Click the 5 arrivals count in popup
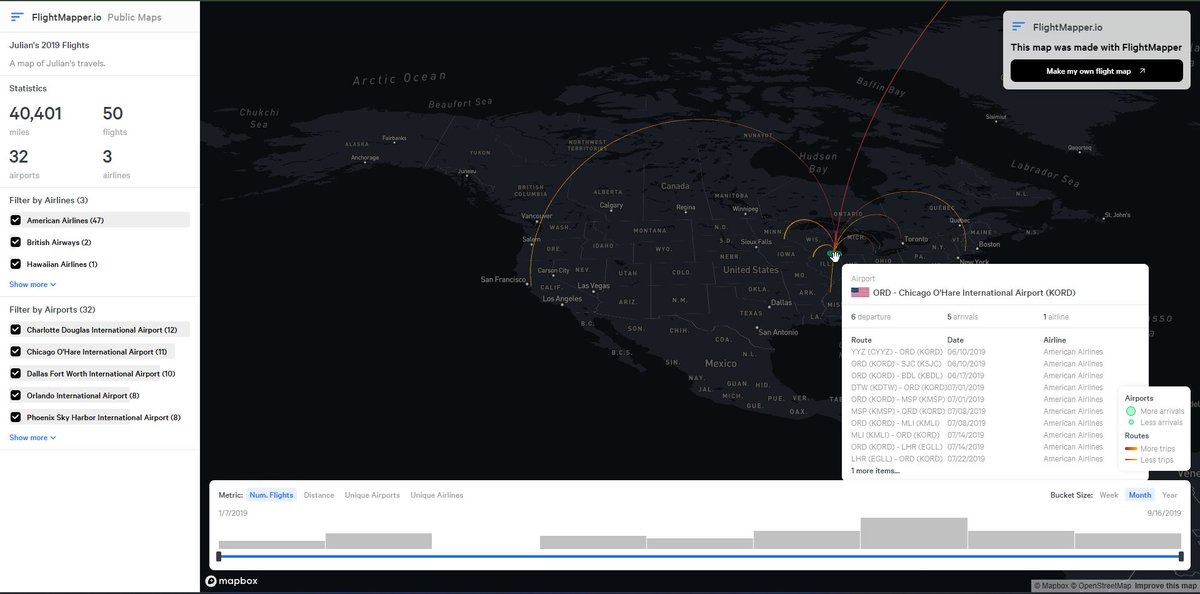 tap(964, 316)
